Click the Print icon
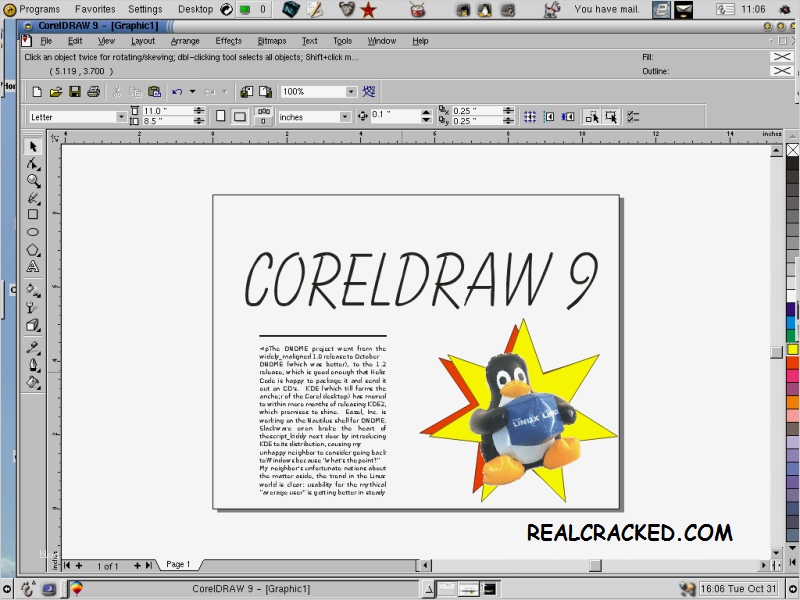Image resolution: width=800 pixels, height=600 pixels. tap(93, 92)
